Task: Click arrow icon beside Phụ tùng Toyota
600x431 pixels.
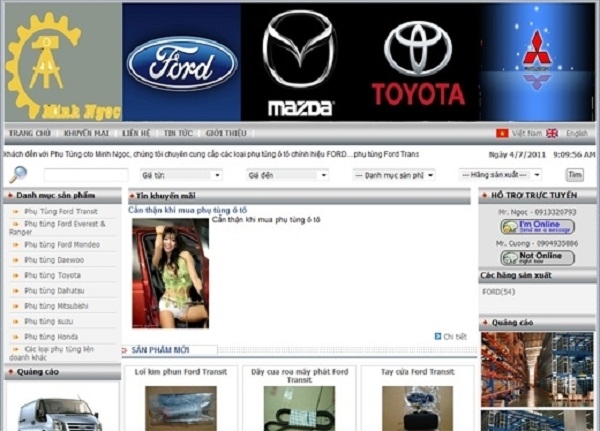Action: click(16, 276)
